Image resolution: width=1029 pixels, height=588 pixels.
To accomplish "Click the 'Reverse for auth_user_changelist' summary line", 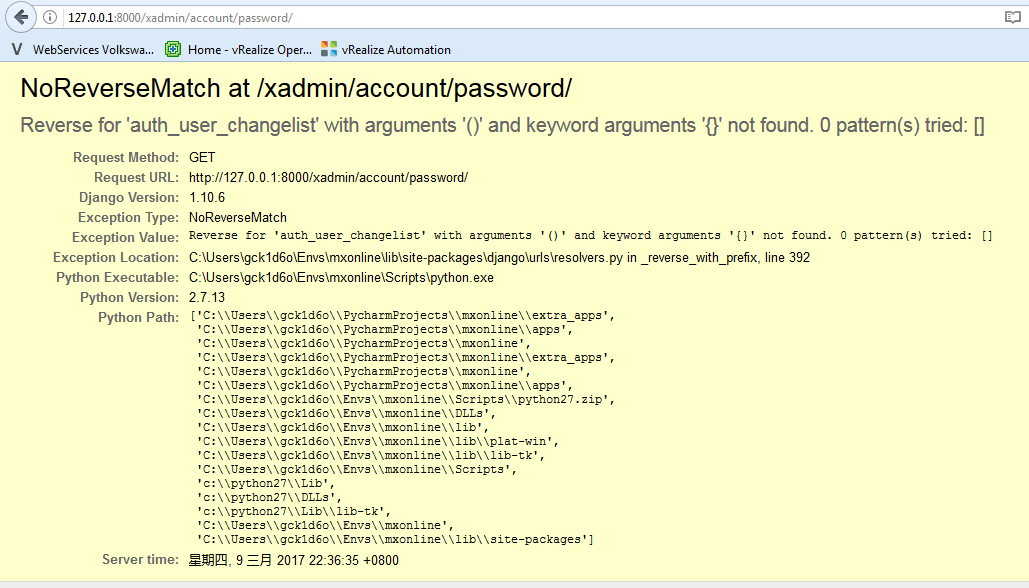I will coord(502,125).
